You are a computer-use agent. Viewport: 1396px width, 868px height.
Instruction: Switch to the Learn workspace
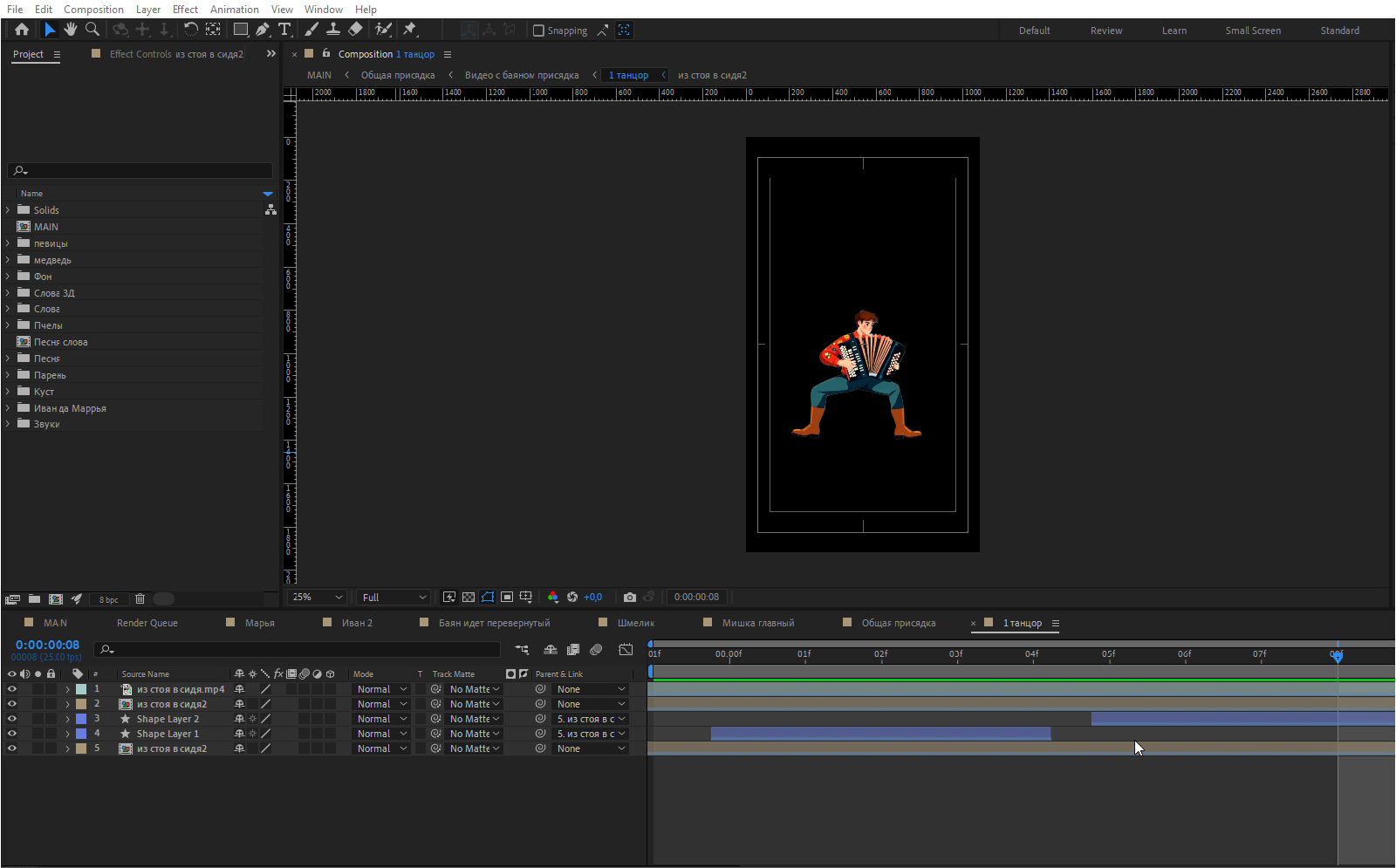1174,31
